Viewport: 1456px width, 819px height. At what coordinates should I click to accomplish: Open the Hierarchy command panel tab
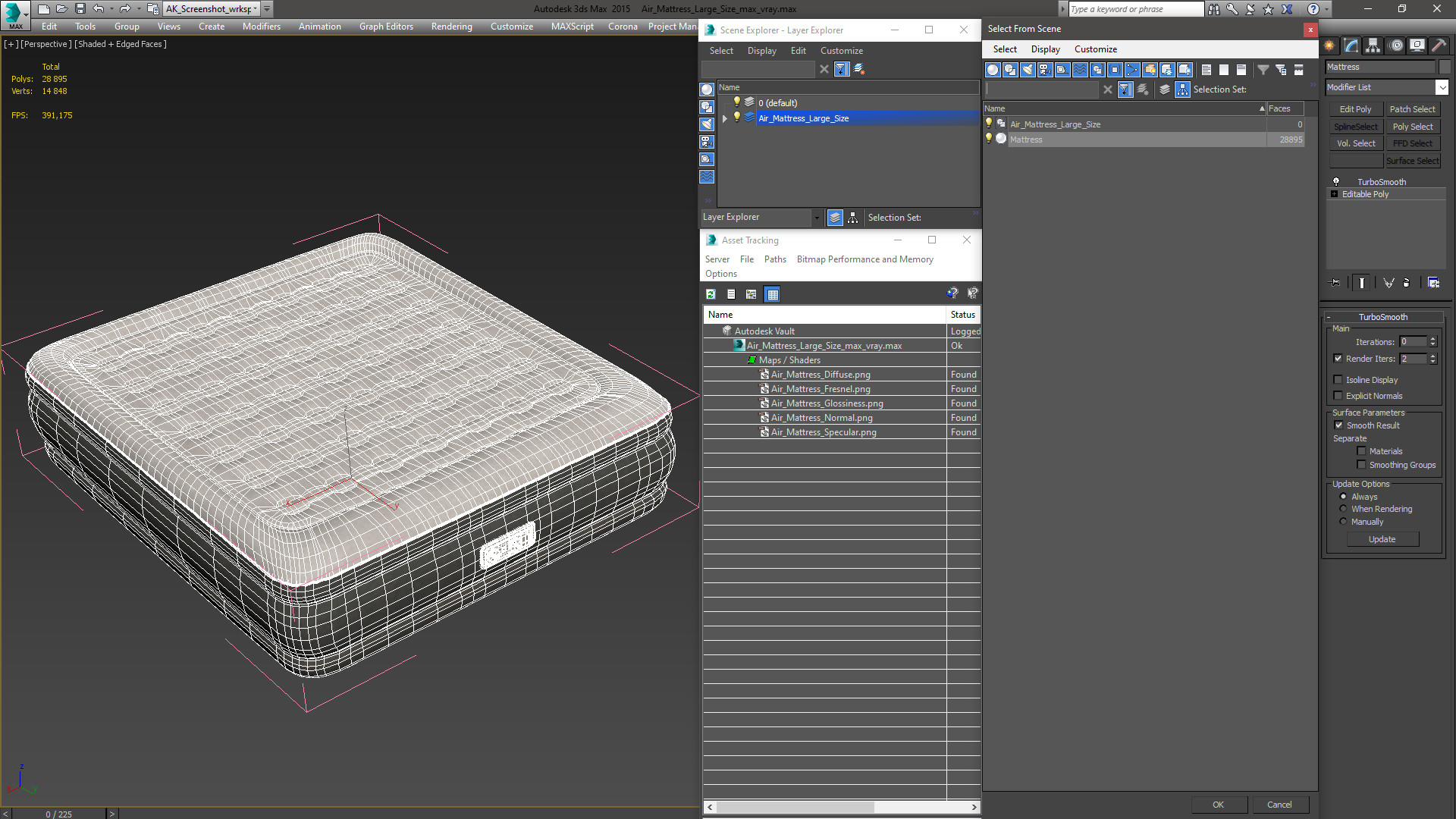pyautogui.click(x=1373, y=45)
